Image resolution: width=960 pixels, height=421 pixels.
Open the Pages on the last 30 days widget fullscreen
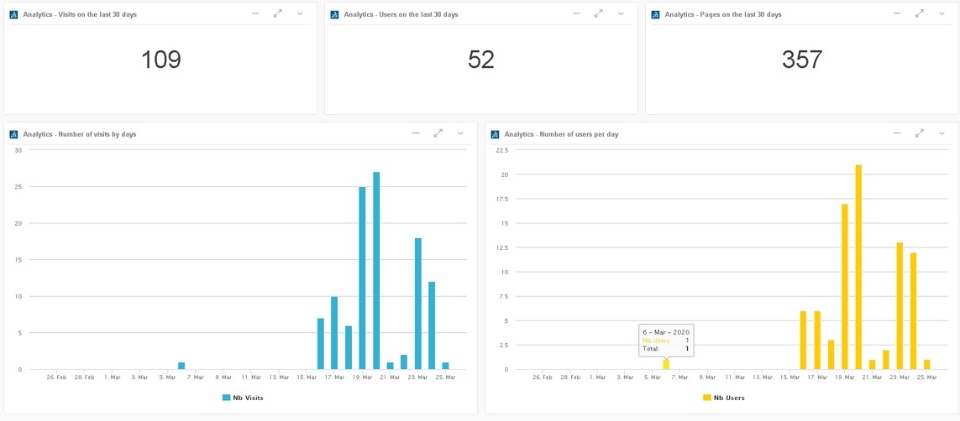point(919,14)
